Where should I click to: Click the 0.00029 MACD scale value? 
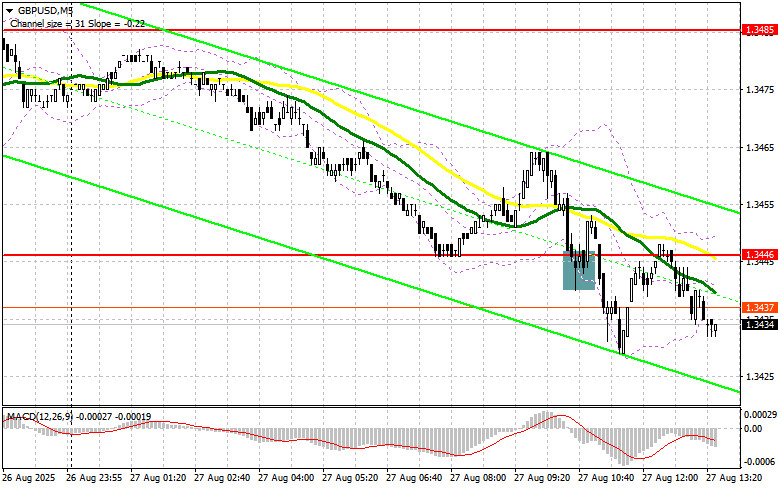(761, 414)
